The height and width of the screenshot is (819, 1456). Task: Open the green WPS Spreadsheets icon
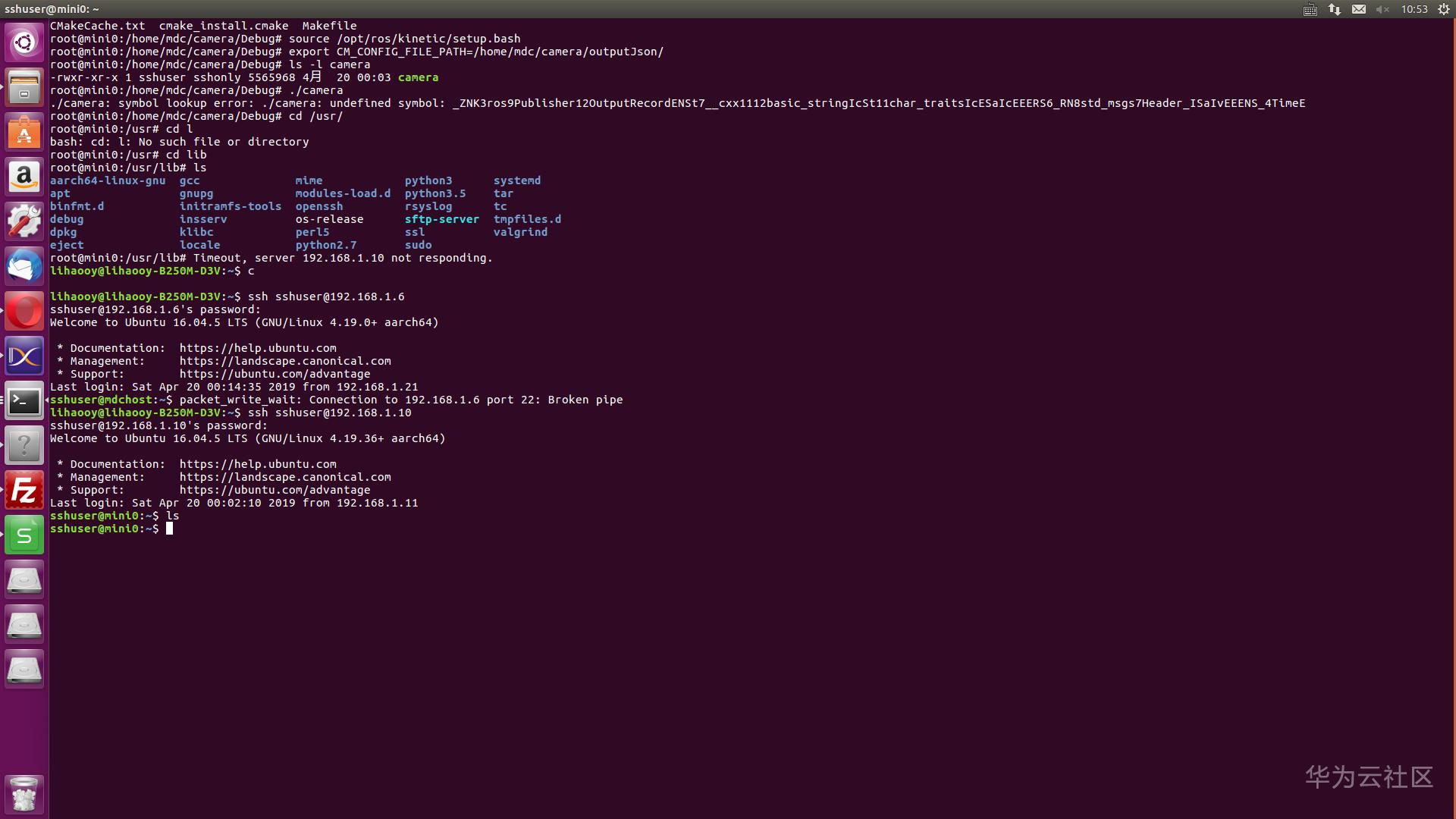(24, 535)
